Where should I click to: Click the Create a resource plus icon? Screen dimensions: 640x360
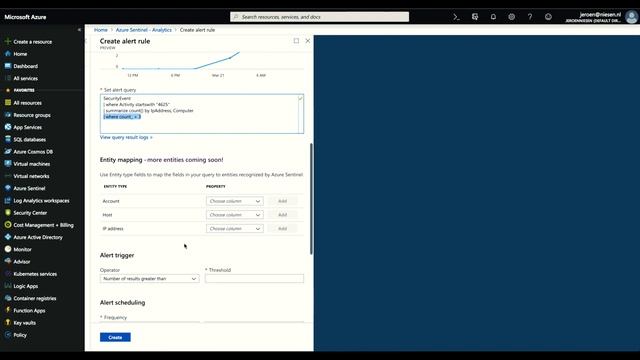pos(7,42)
